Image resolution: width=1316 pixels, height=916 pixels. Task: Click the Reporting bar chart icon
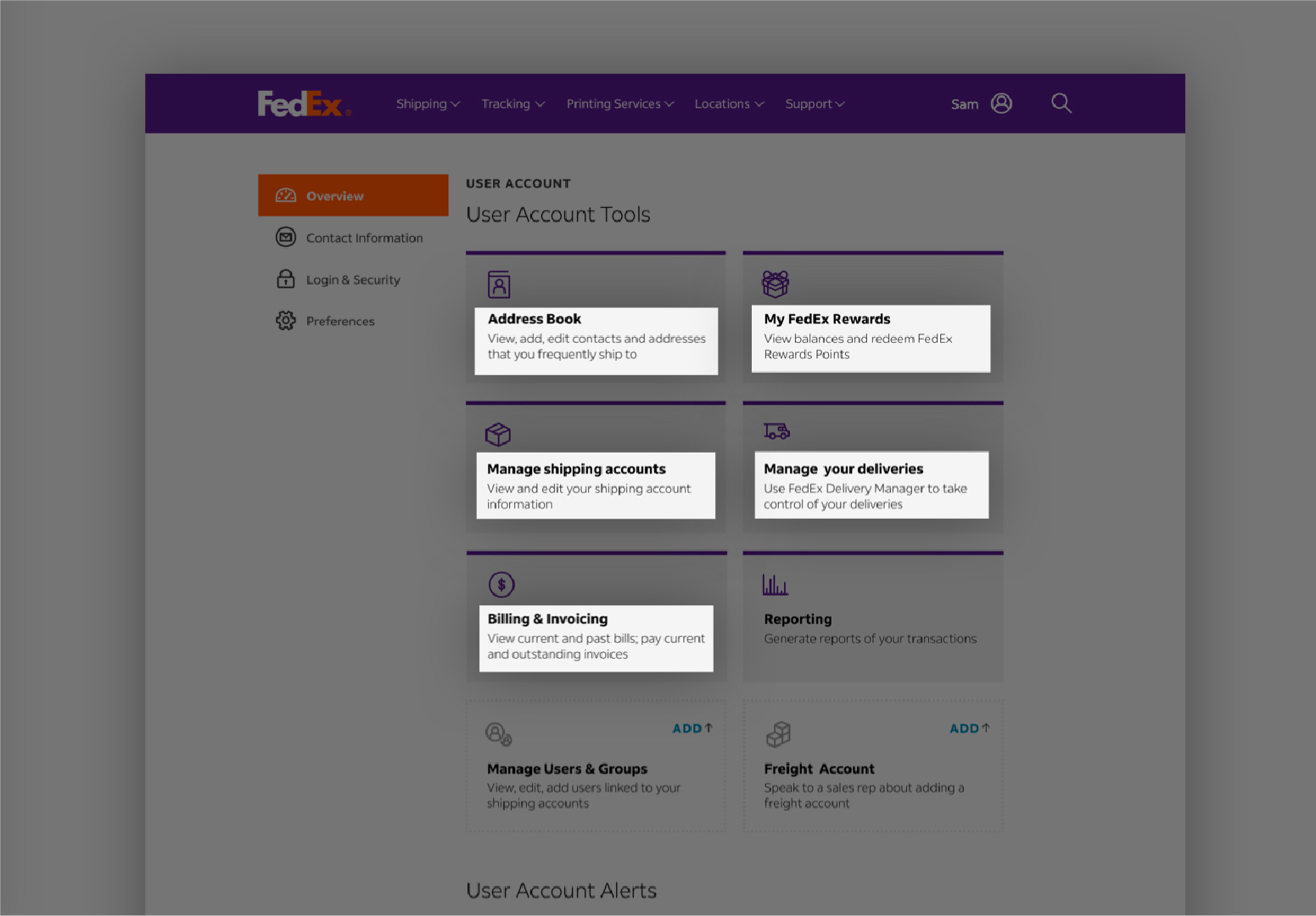coord(776,585)
